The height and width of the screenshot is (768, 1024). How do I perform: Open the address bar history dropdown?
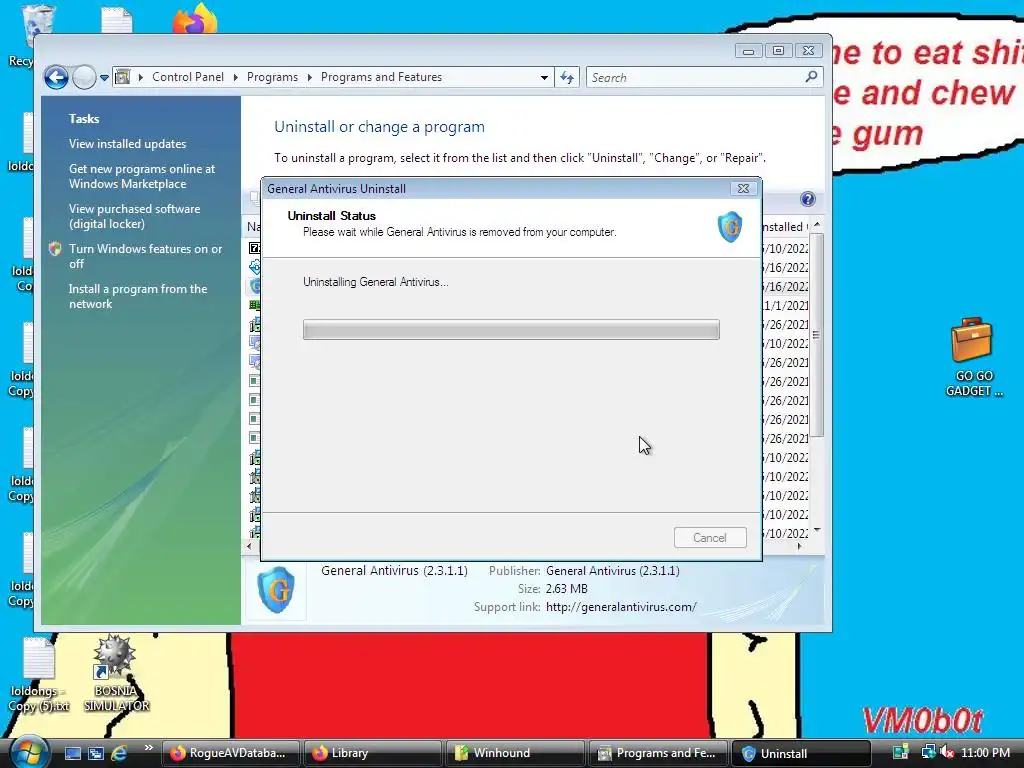544,77
